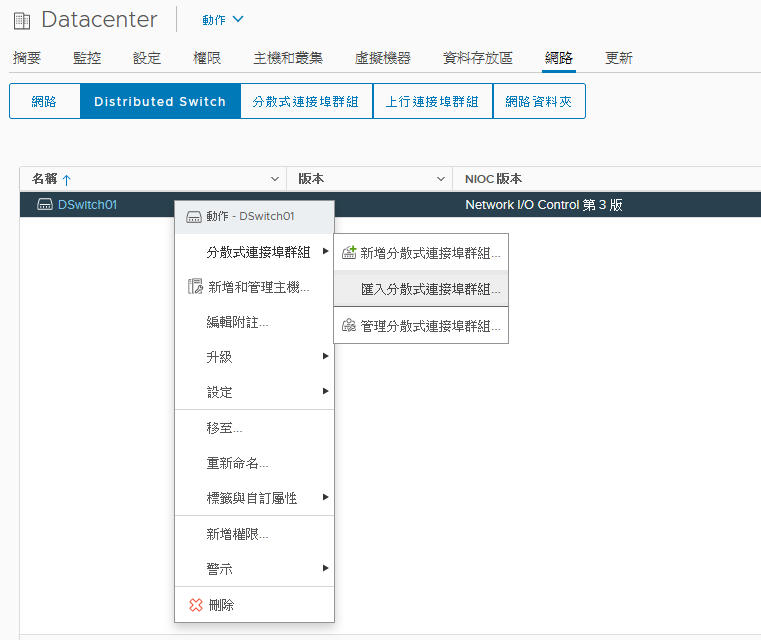
Task: Switch to the 虛擬機器 tab
Action: (x=382, y=58)
